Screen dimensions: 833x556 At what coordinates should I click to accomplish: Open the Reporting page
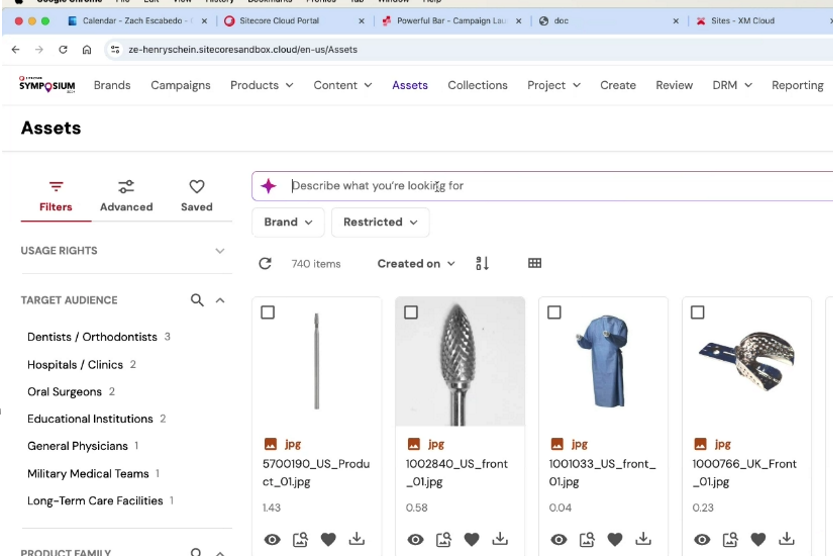coord(797,85)
